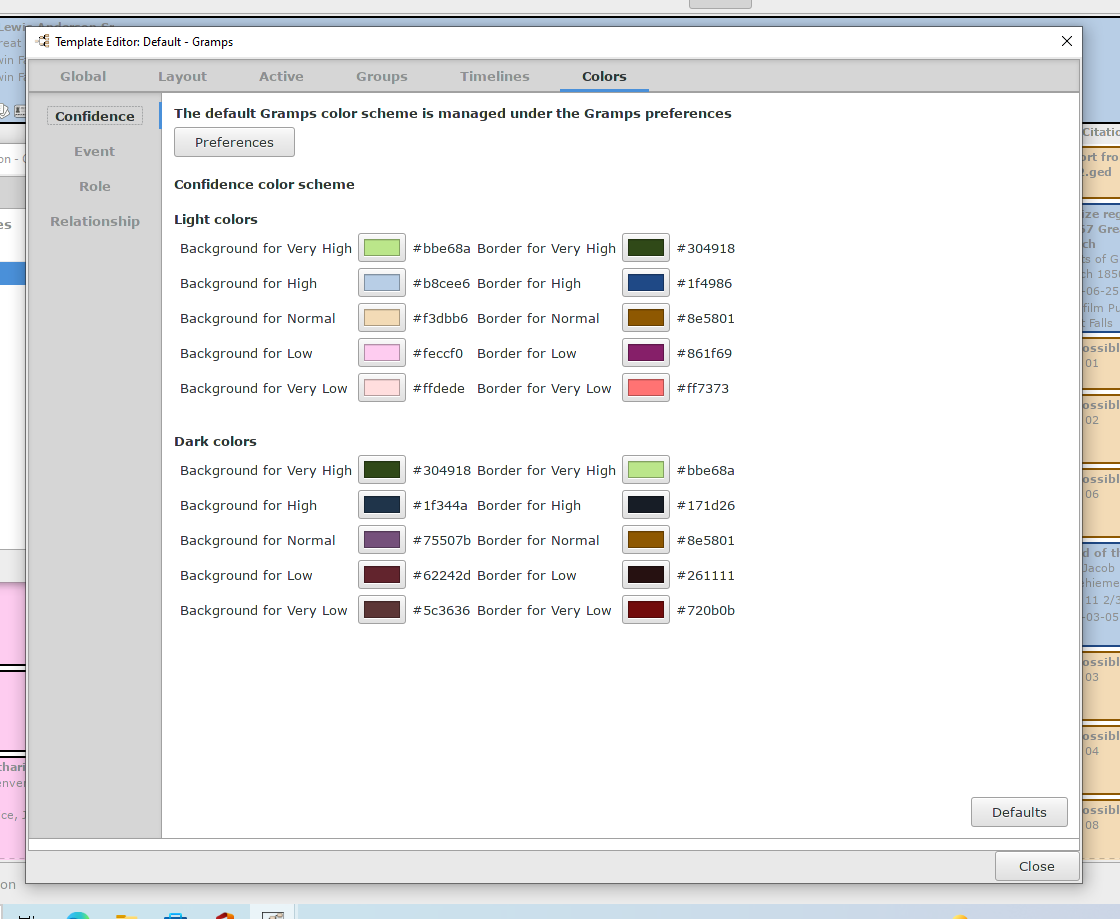Click the #ffdede hex value text
1120x919 pixels.
(439, 388)
